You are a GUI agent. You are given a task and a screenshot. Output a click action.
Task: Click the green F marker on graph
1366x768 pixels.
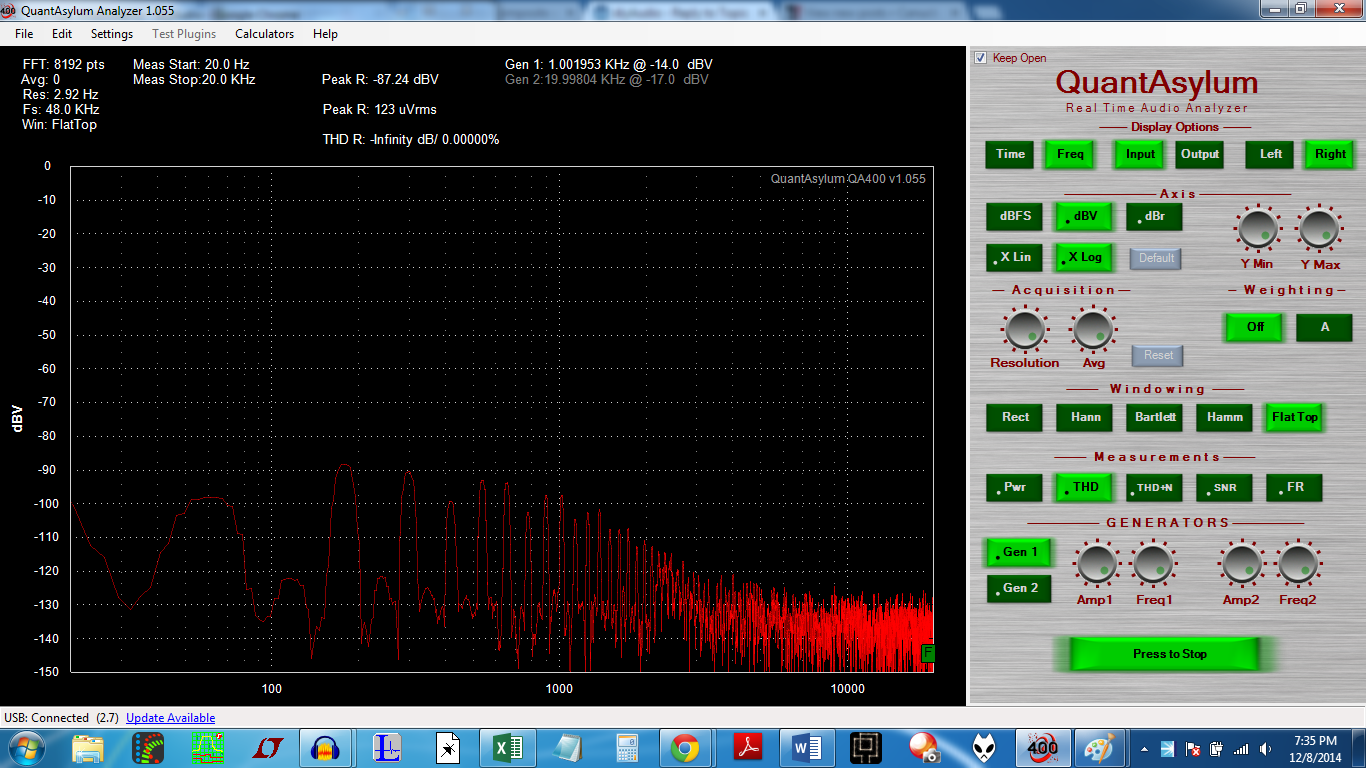(x=927, y=653)
